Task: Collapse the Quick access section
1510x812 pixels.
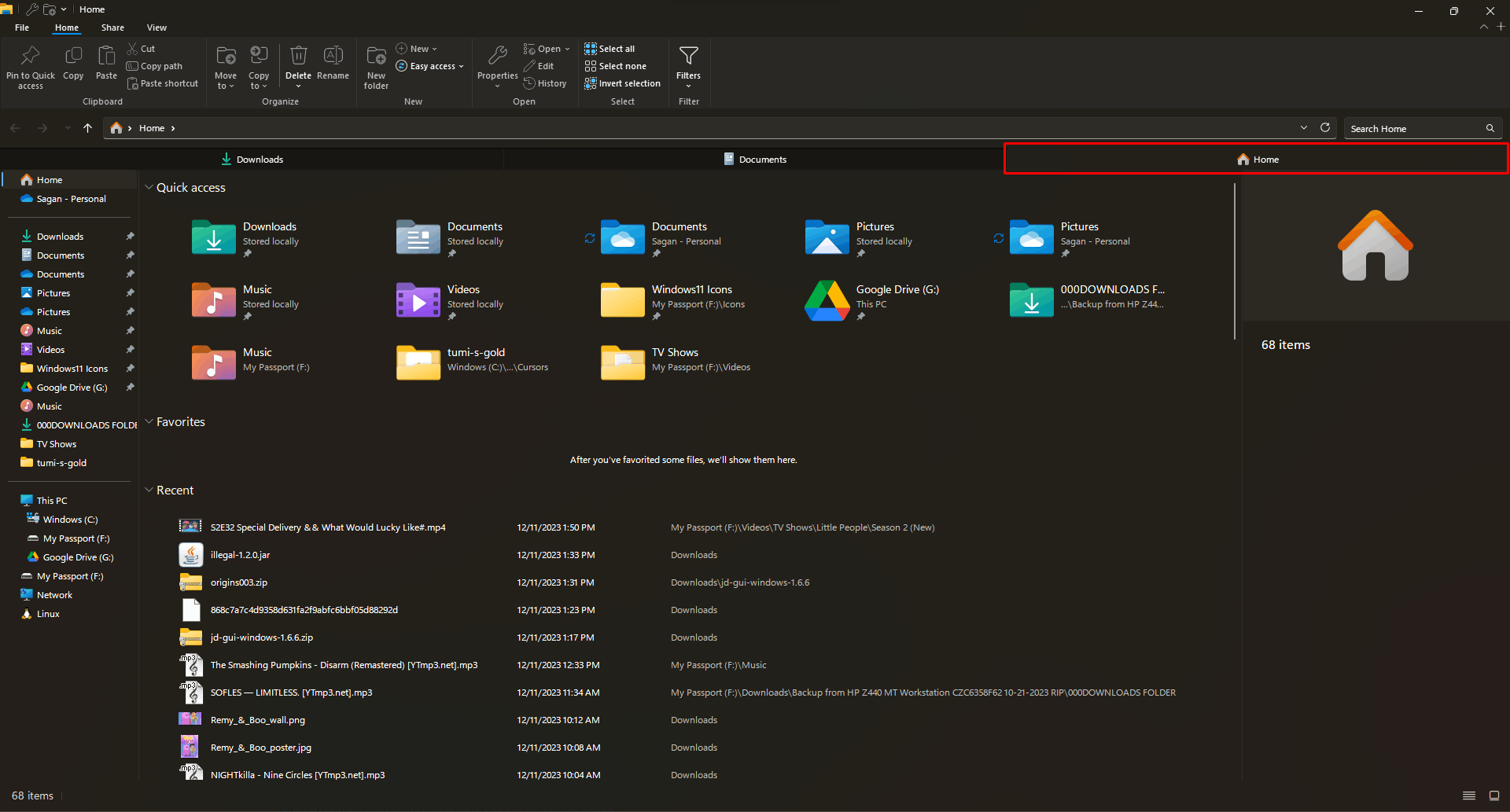Action: 149,188
